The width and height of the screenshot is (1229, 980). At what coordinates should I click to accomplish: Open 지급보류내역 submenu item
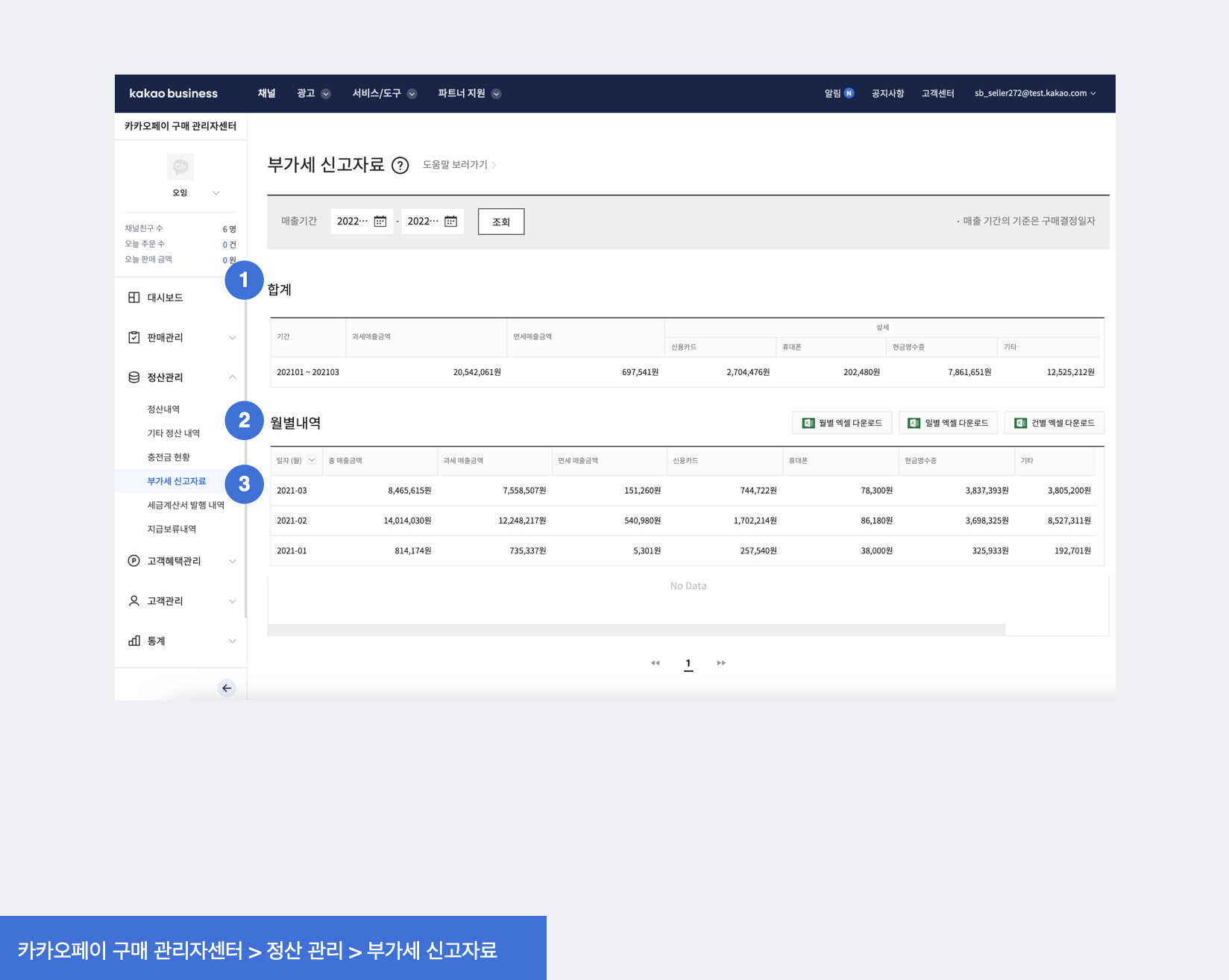pos(172,529)
